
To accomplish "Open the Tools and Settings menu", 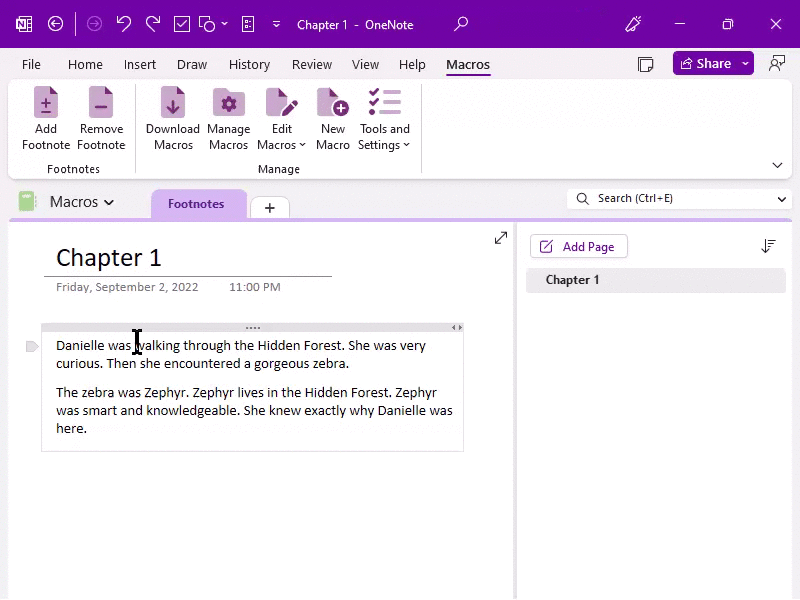I will pos(384,118).
